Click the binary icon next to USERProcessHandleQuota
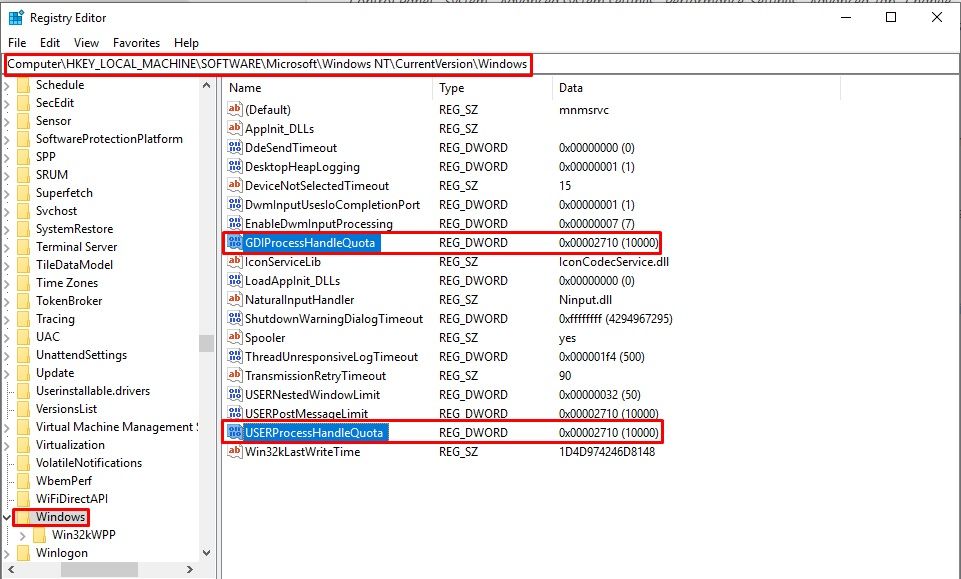 click(x=235, y=433)
